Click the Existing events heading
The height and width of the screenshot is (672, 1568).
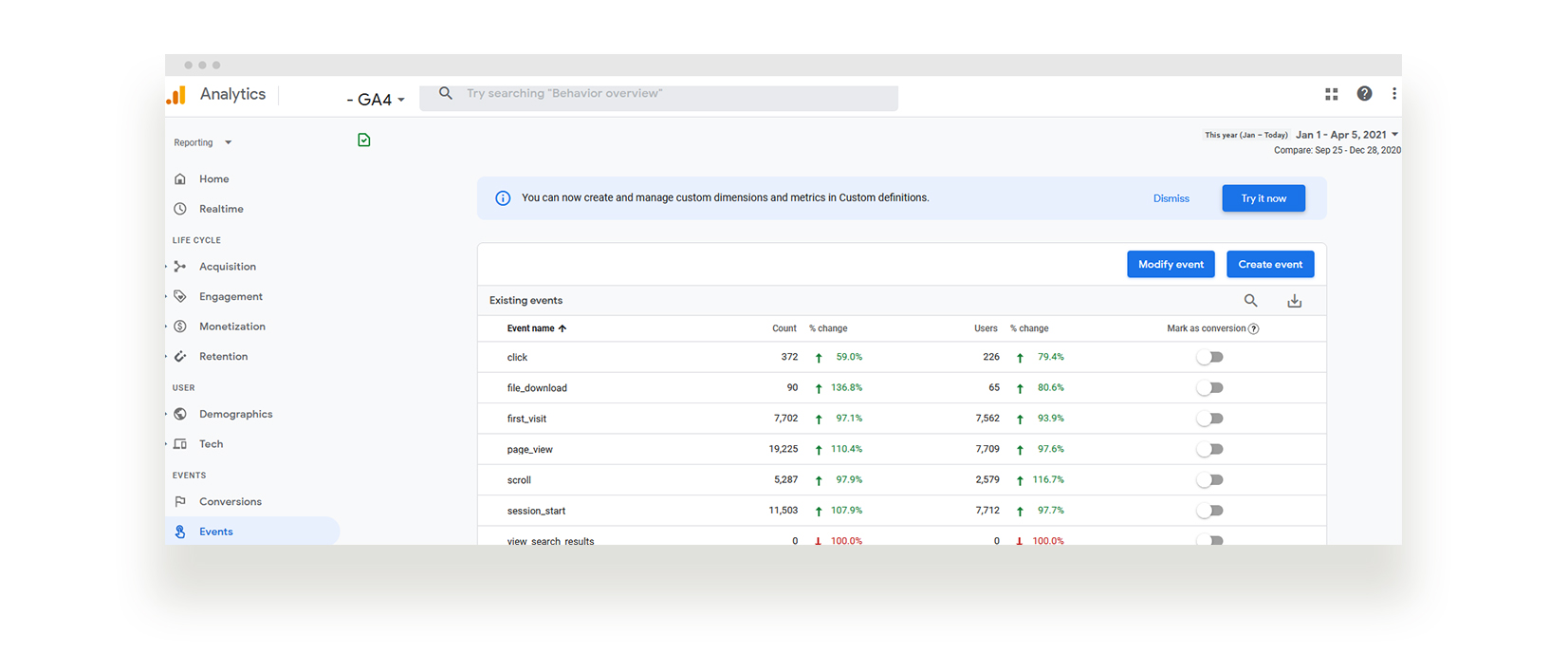[x=526, y=301]
